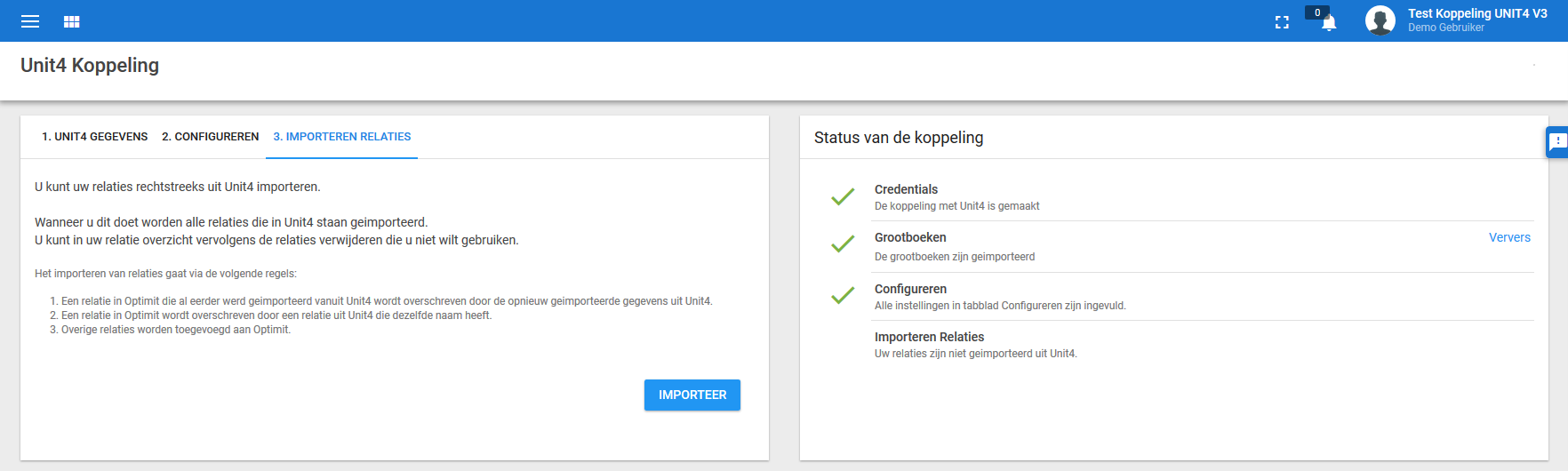Click the user avatar picture
The width and height of the screenshot is (1568, 471).
[1380, 20]
